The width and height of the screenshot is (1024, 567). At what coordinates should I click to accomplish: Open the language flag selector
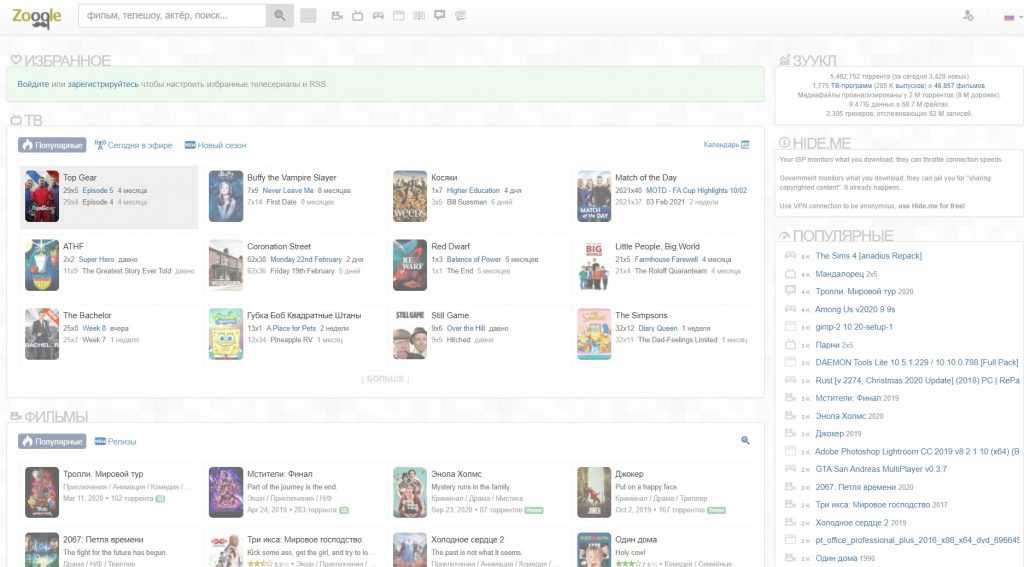click(x=1010, y=17)
